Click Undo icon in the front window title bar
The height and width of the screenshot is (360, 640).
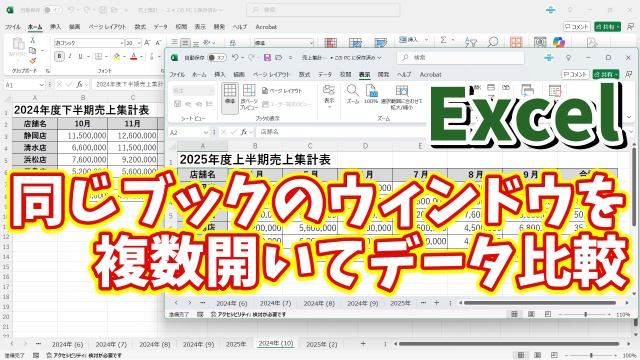coord(235,58)
